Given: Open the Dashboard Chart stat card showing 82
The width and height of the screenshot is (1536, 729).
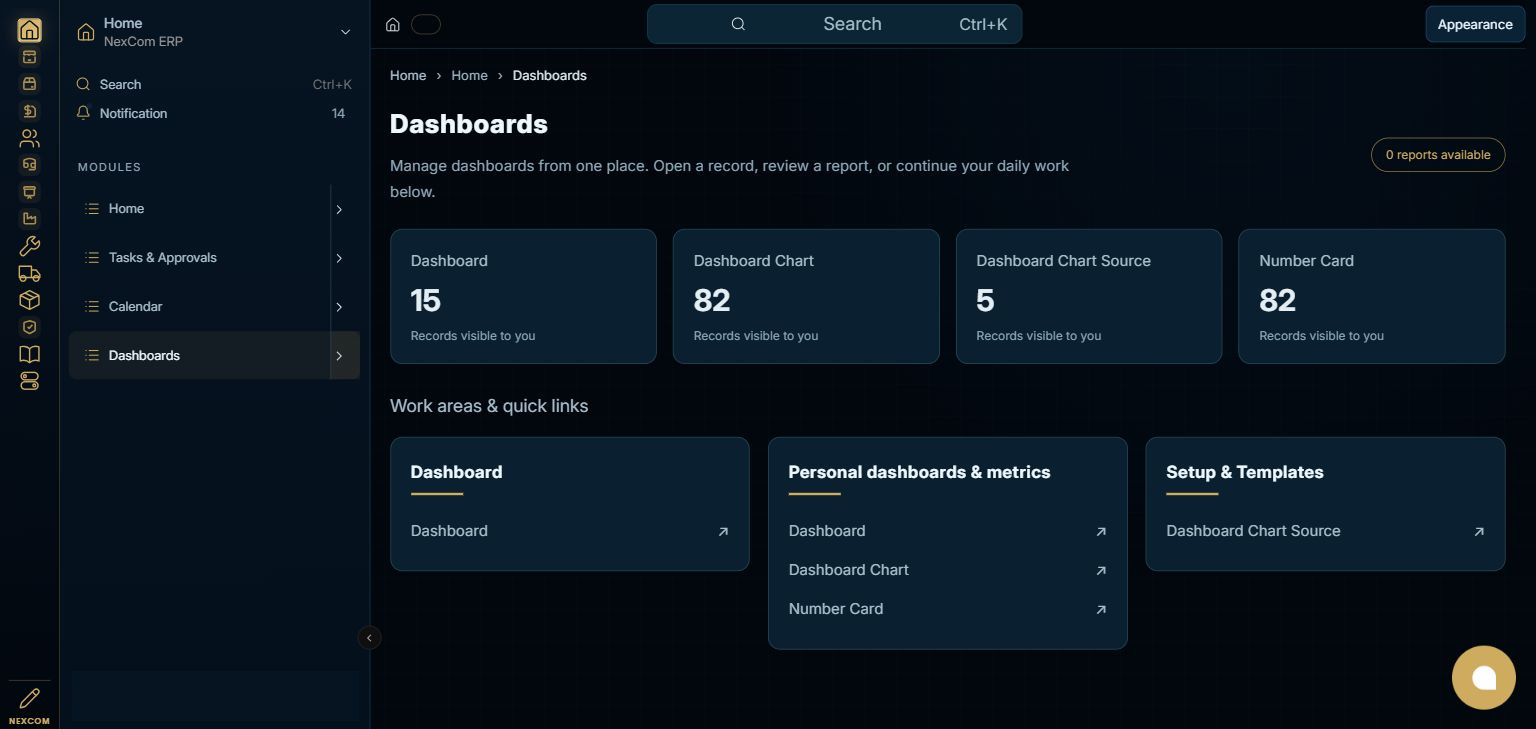Looking at the screenshot, I should [x=806, y=296].
